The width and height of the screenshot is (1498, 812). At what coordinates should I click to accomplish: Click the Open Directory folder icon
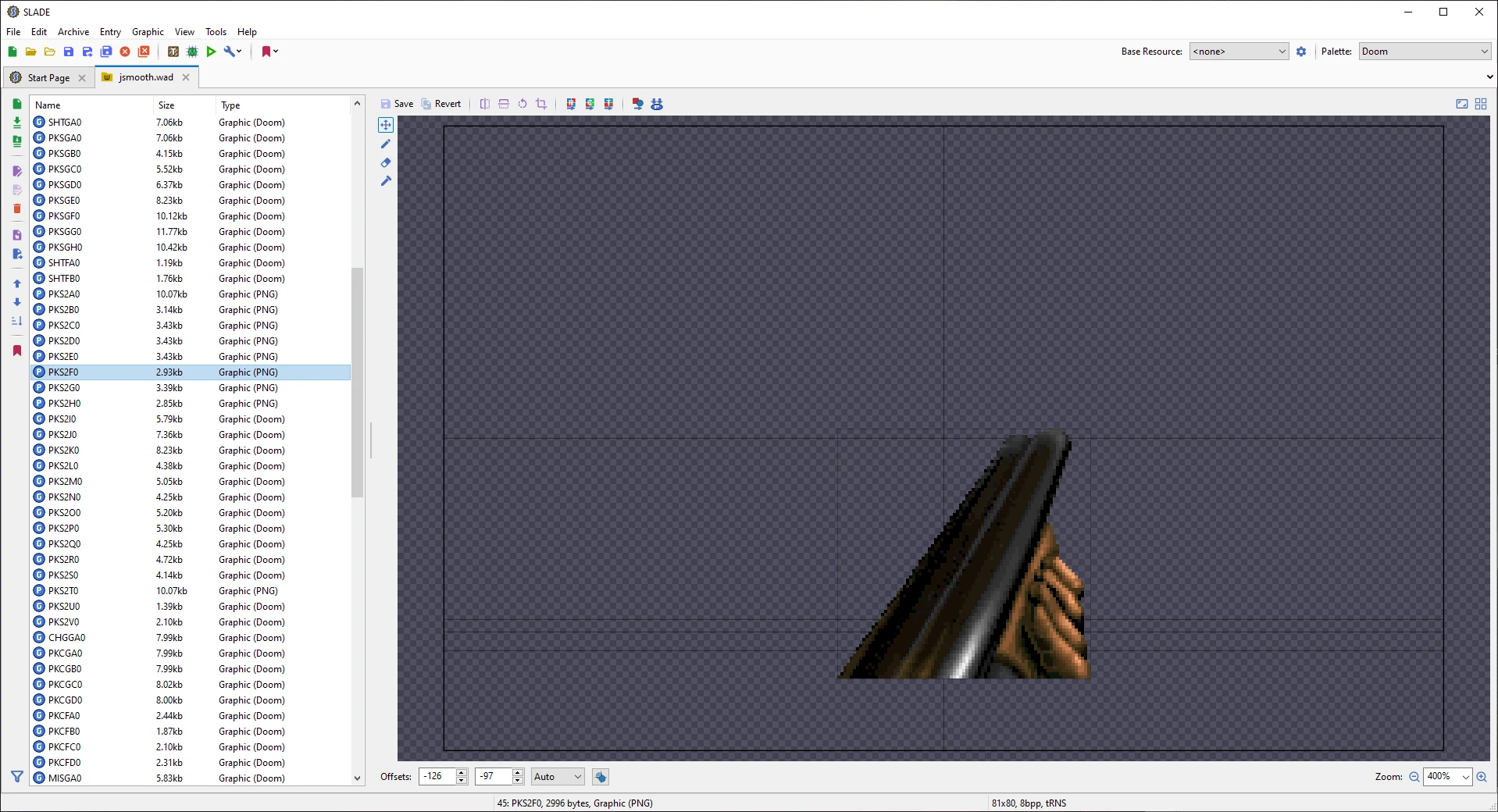(x=50, y=52)
